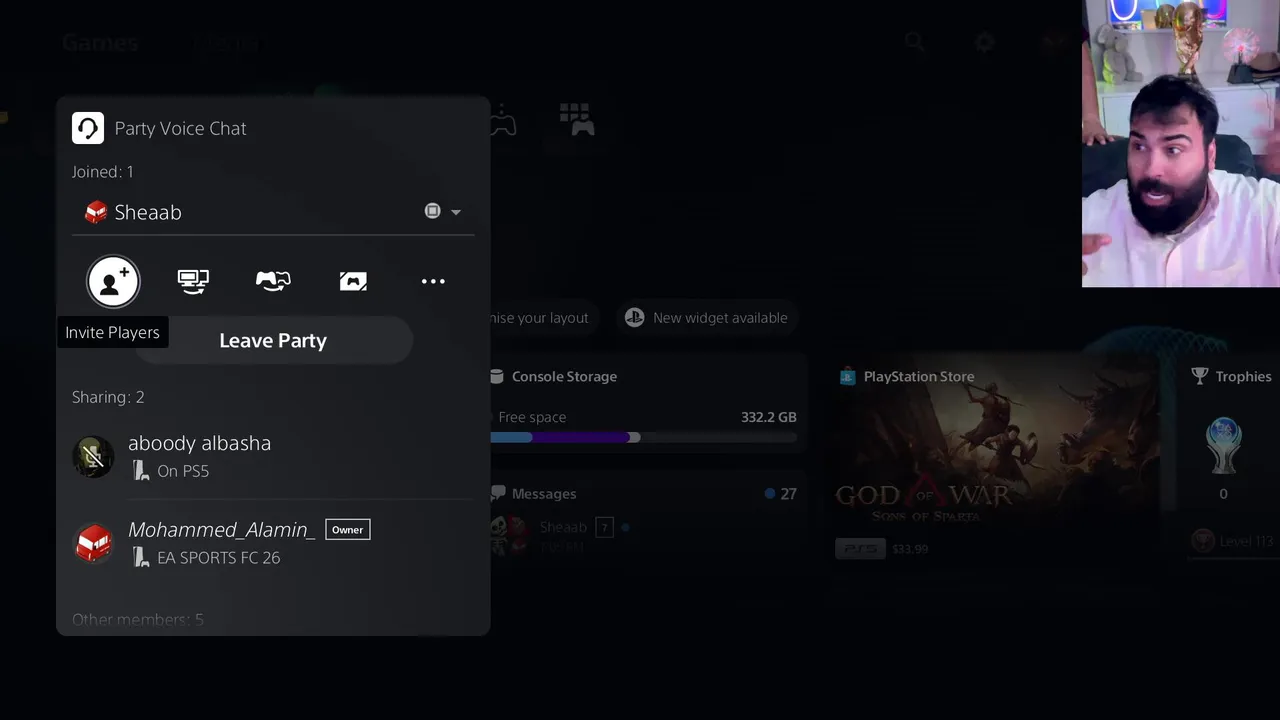This screenshot has height=720, width=1280.
Task: Click the Trophies cup icon
Action: point(1200,376)
